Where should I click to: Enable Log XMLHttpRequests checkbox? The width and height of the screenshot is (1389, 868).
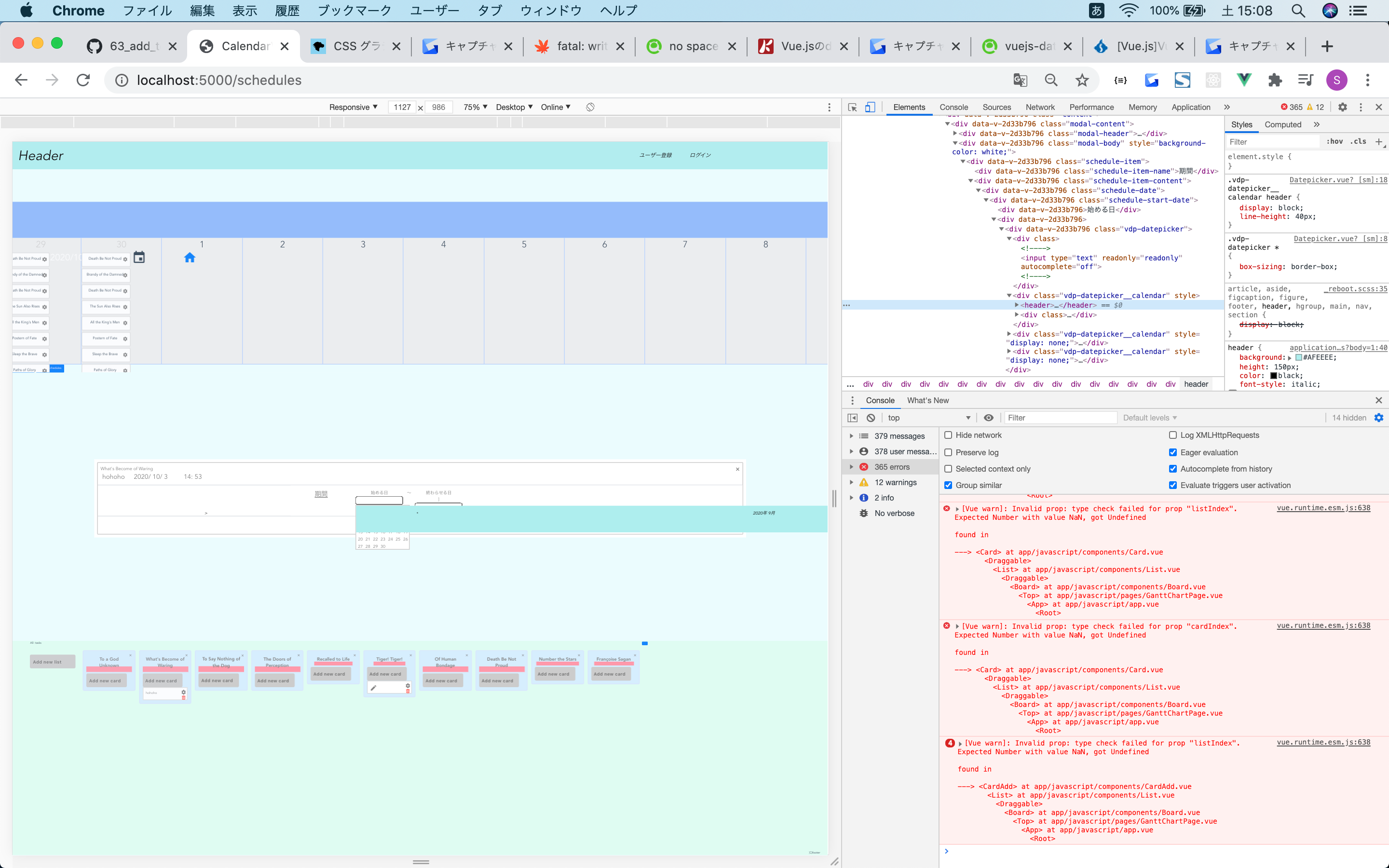pos(1172,435)
